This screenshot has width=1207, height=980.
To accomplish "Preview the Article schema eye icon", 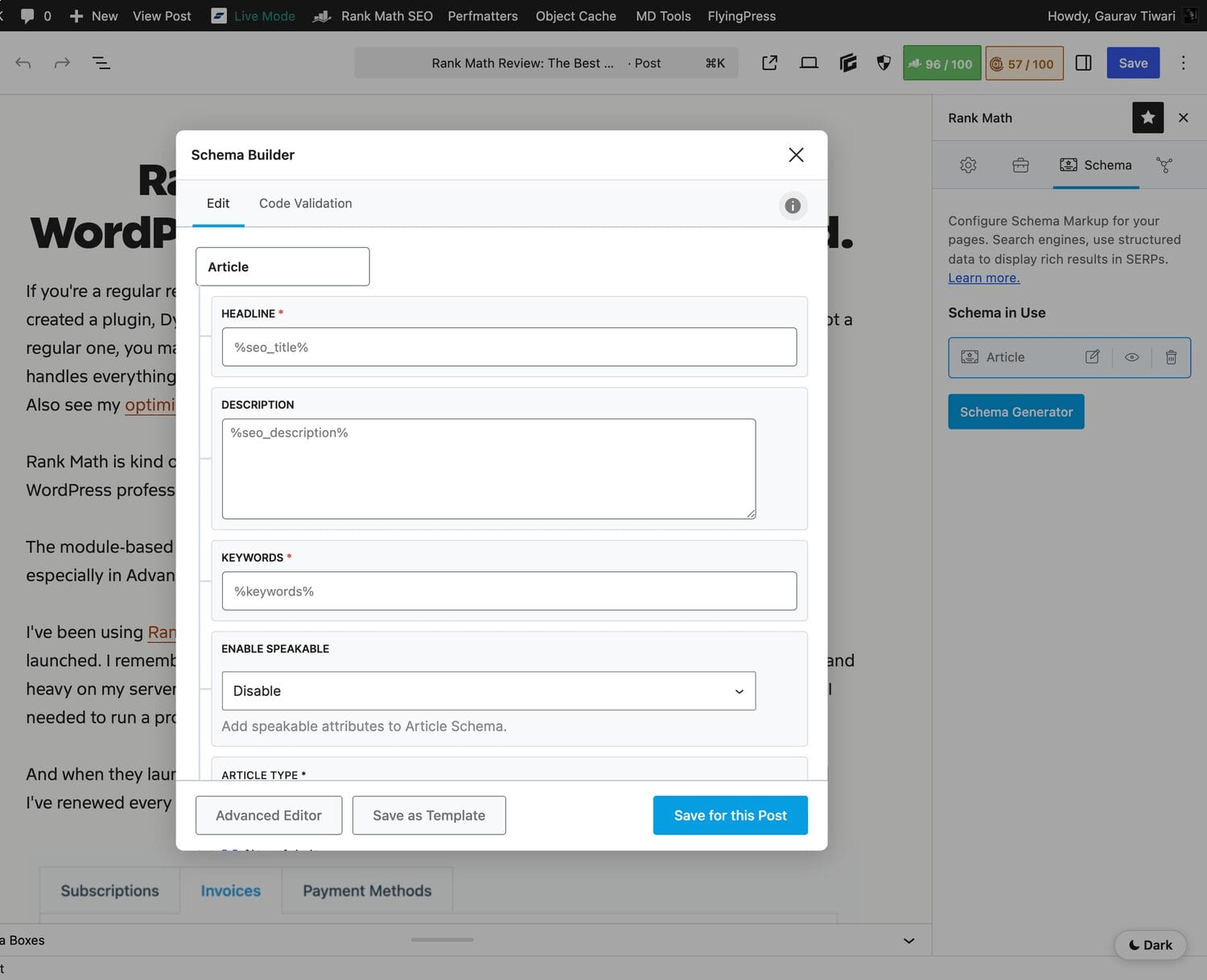I will coord(1131,357).
